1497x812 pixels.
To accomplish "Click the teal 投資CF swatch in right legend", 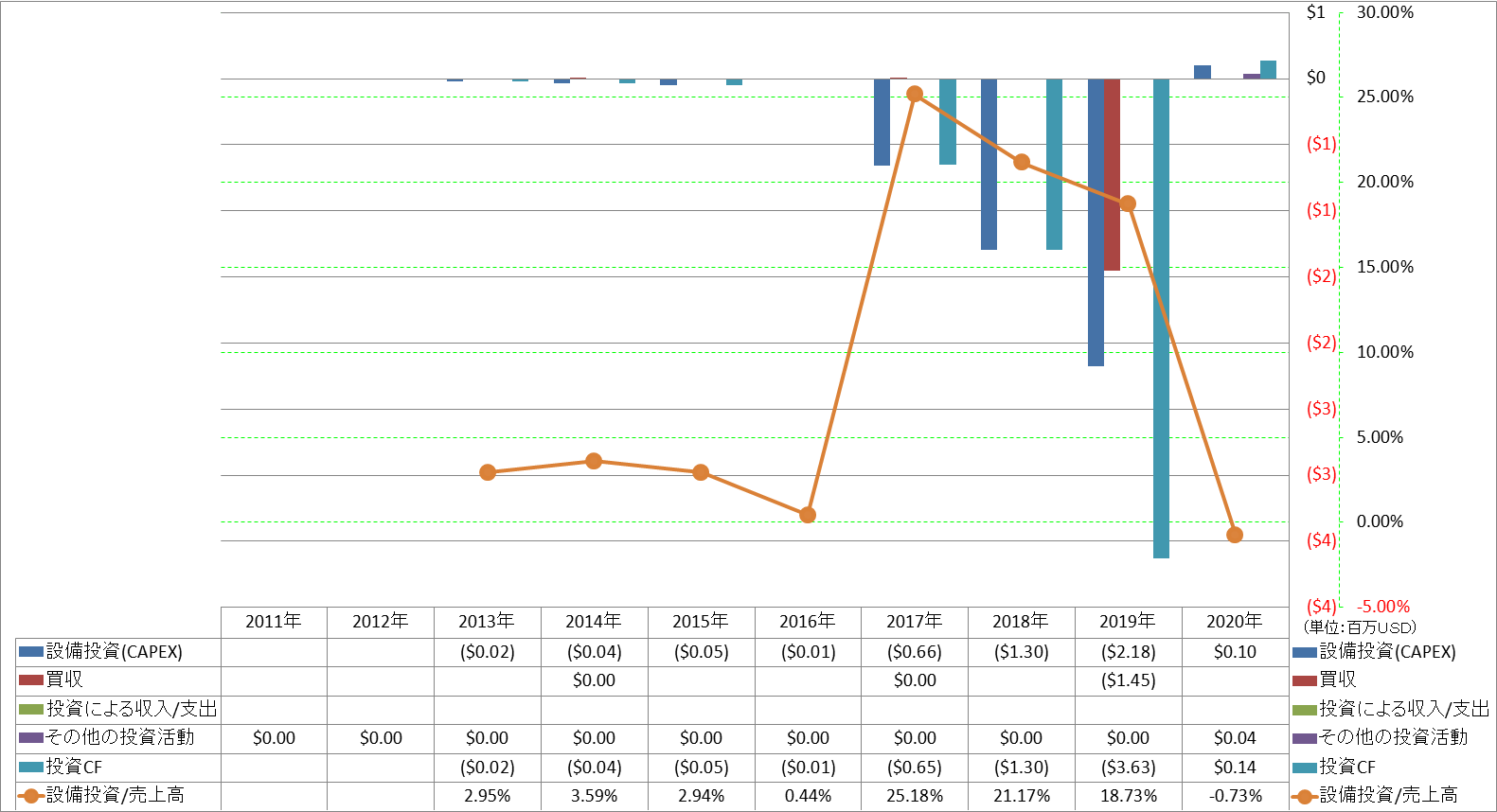I will pyautogui.click(x=1305, y=768).
